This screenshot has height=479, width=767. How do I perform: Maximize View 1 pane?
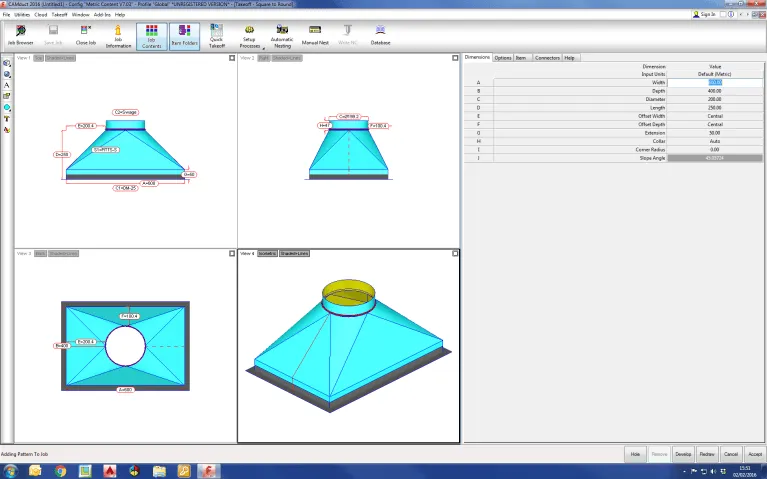232,58
